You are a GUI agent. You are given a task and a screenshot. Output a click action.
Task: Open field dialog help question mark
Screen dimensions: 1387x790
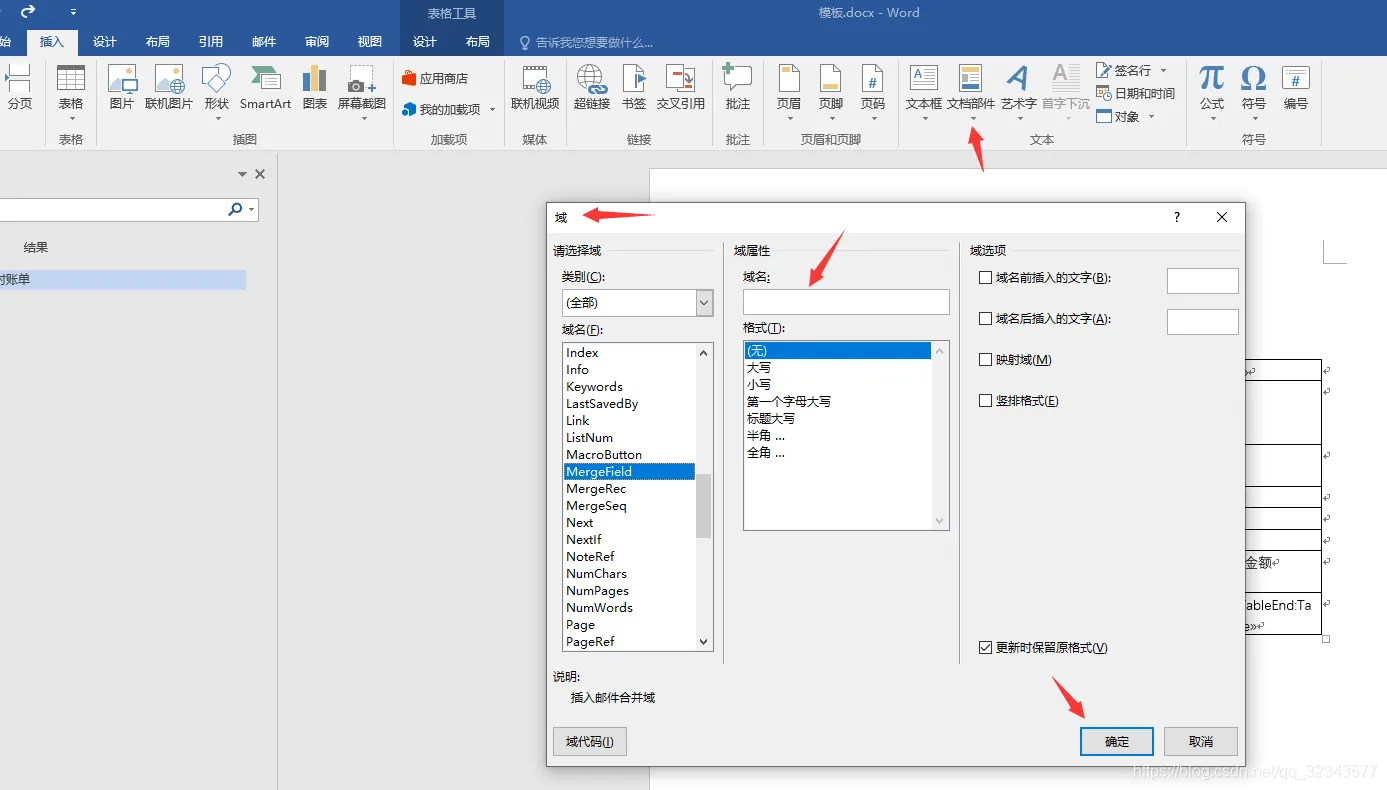point(1176,217)
